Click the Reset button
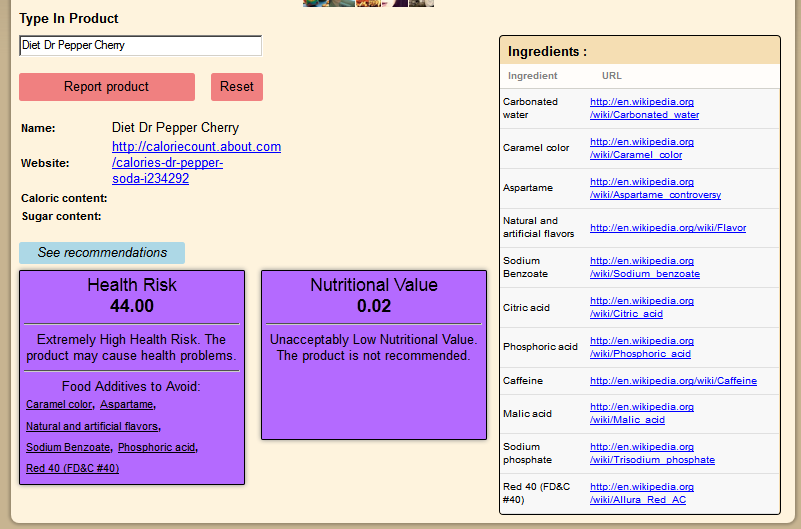The image size is (801, 529). (x=237, y=87)
